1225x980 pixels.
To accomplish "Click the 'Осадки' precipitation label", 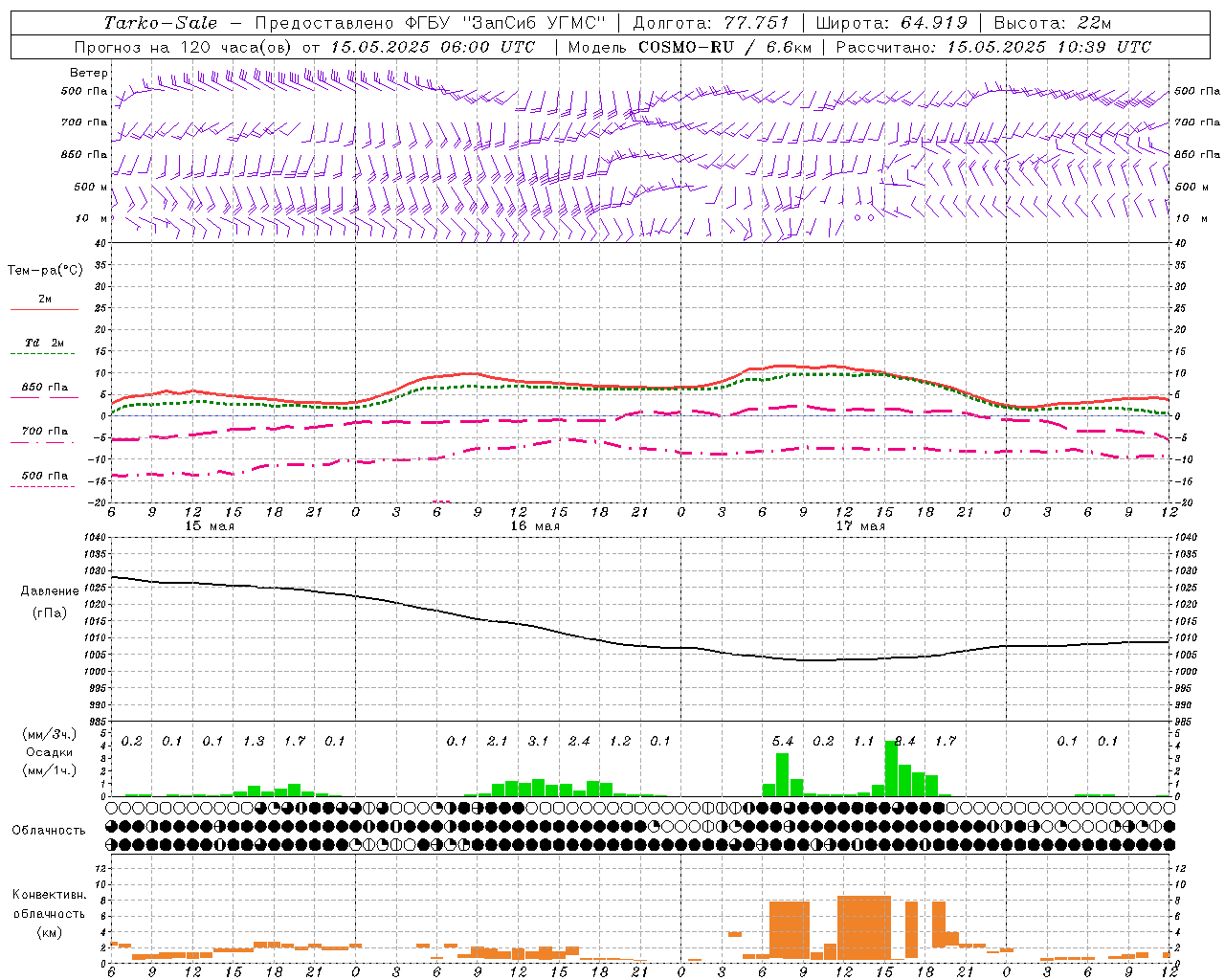I will [50, 752].
